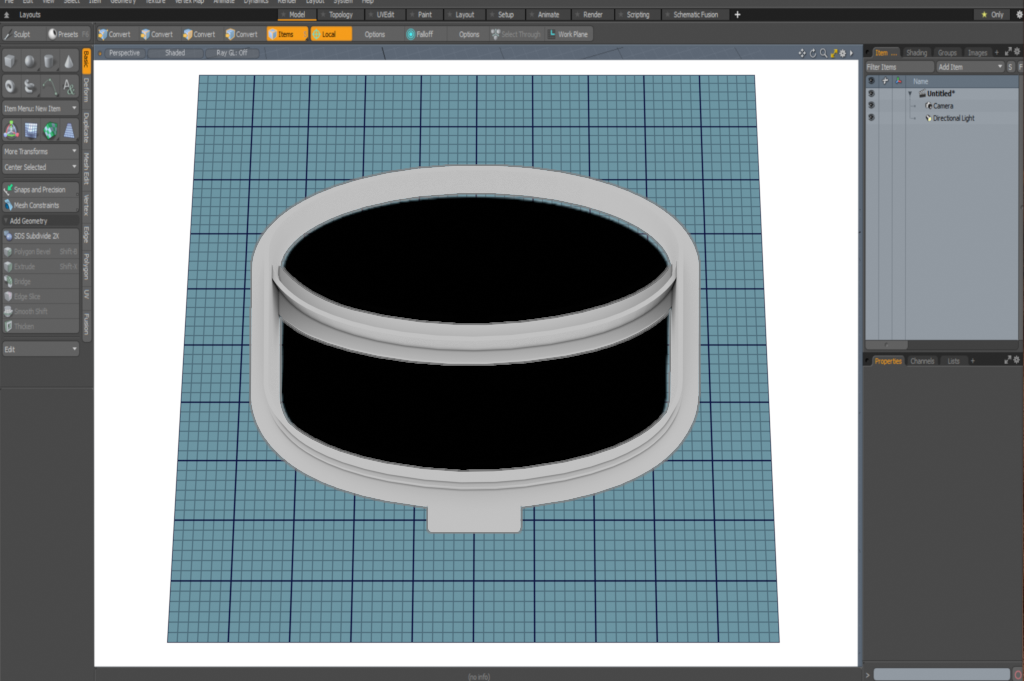The image size is (1024, 681).
Task: Choose the Torus primitive tool
Action: click(x=11, y=87)
